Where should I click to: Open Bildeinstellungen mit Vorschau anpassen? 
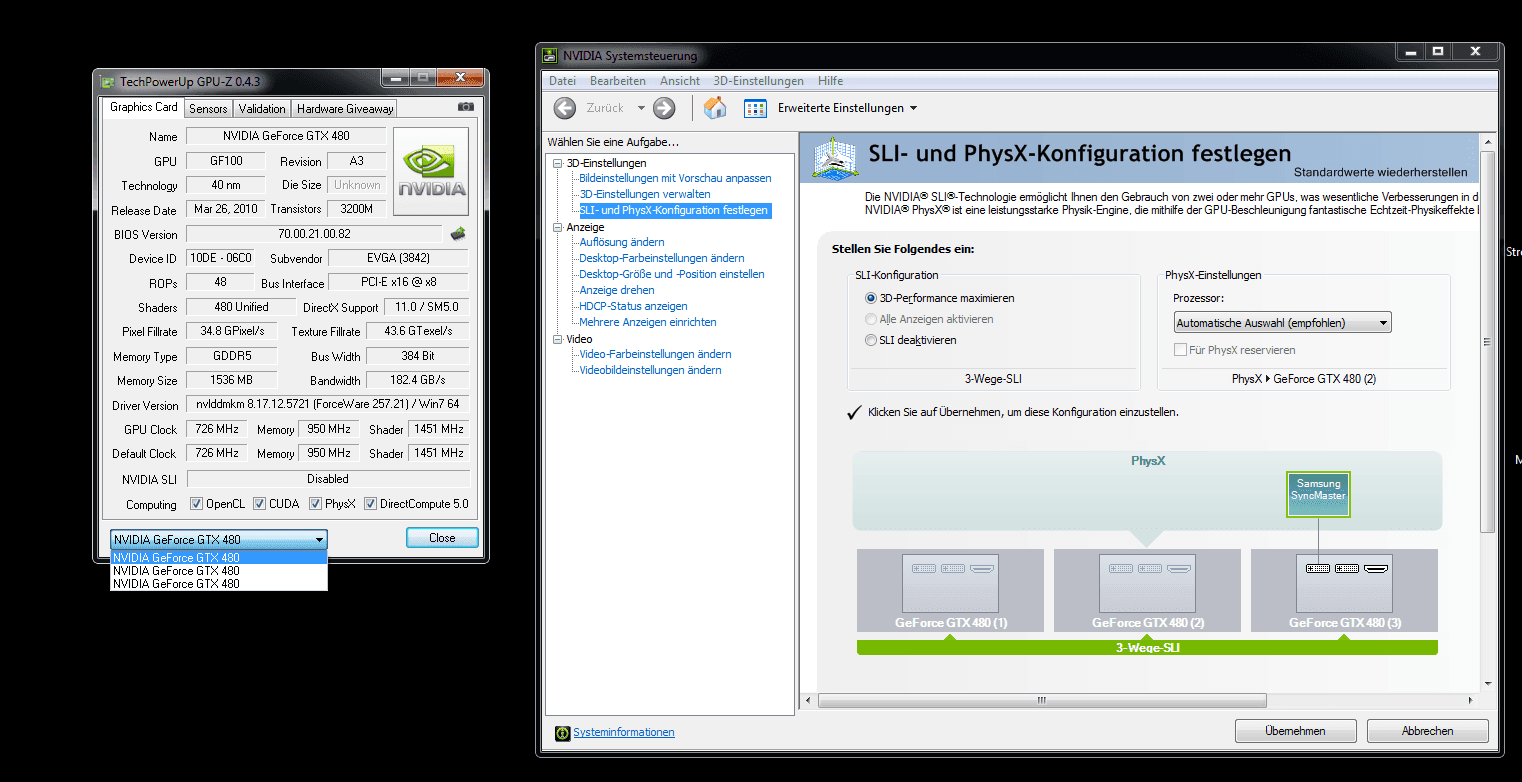675,178
